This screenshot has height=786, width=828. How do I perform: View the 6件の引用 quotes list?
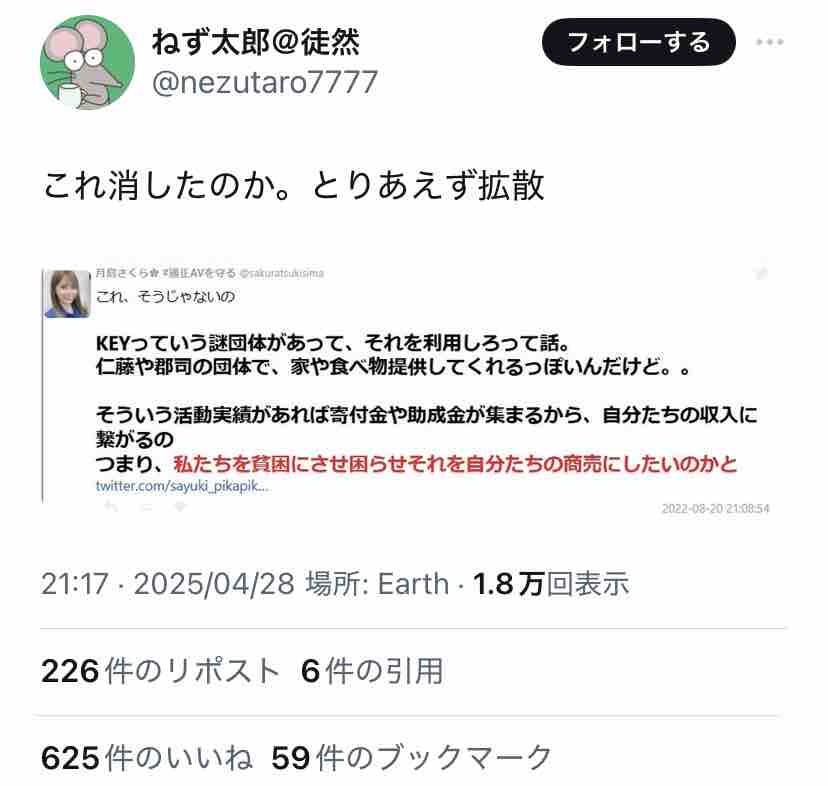pyautogui.click(x=372, y=671)
